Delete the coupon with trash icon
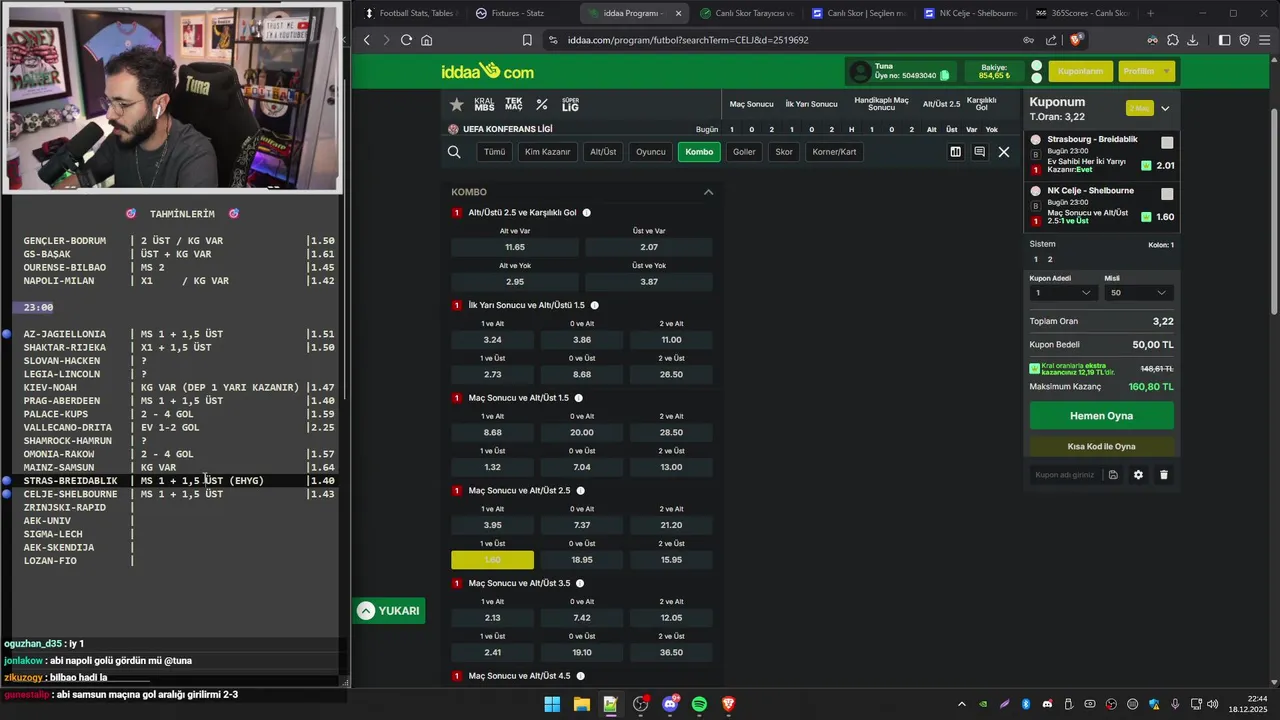Image resolution: width=1280 pixels, height=720 pixels. coord(1163,475)
